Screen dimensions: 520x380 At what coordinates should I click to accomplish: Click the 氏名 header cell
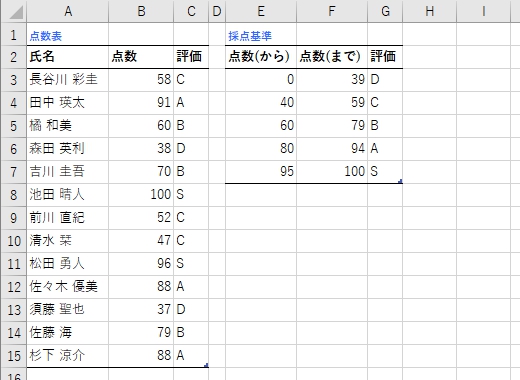(68, 57)
